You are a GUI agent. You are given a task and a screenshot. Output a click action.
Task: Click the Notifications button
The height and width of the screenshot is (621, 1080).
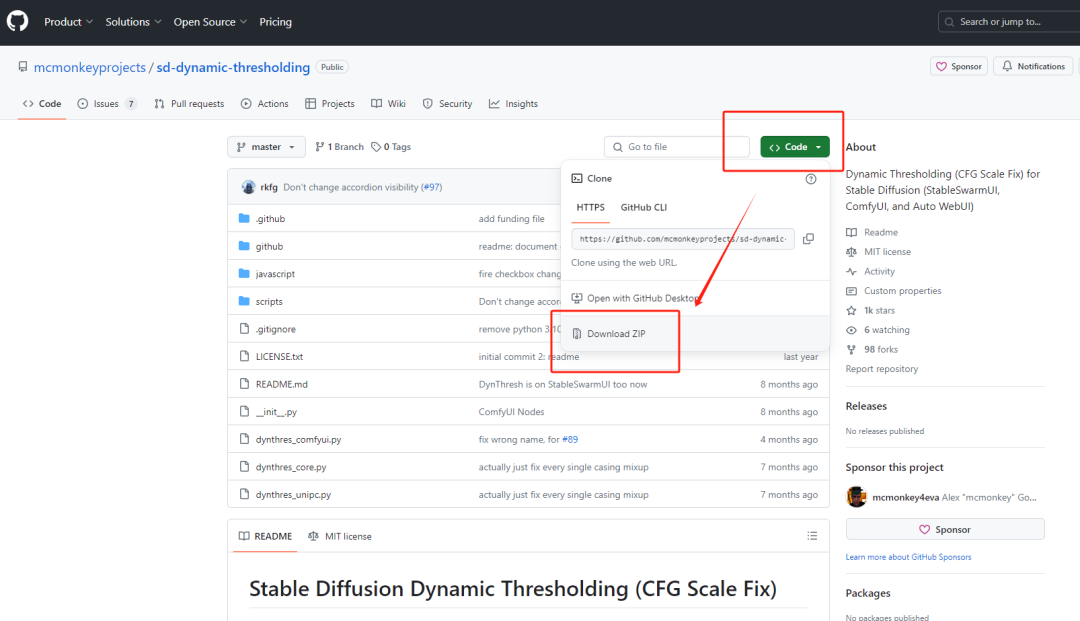click(x=1033, y=67)
